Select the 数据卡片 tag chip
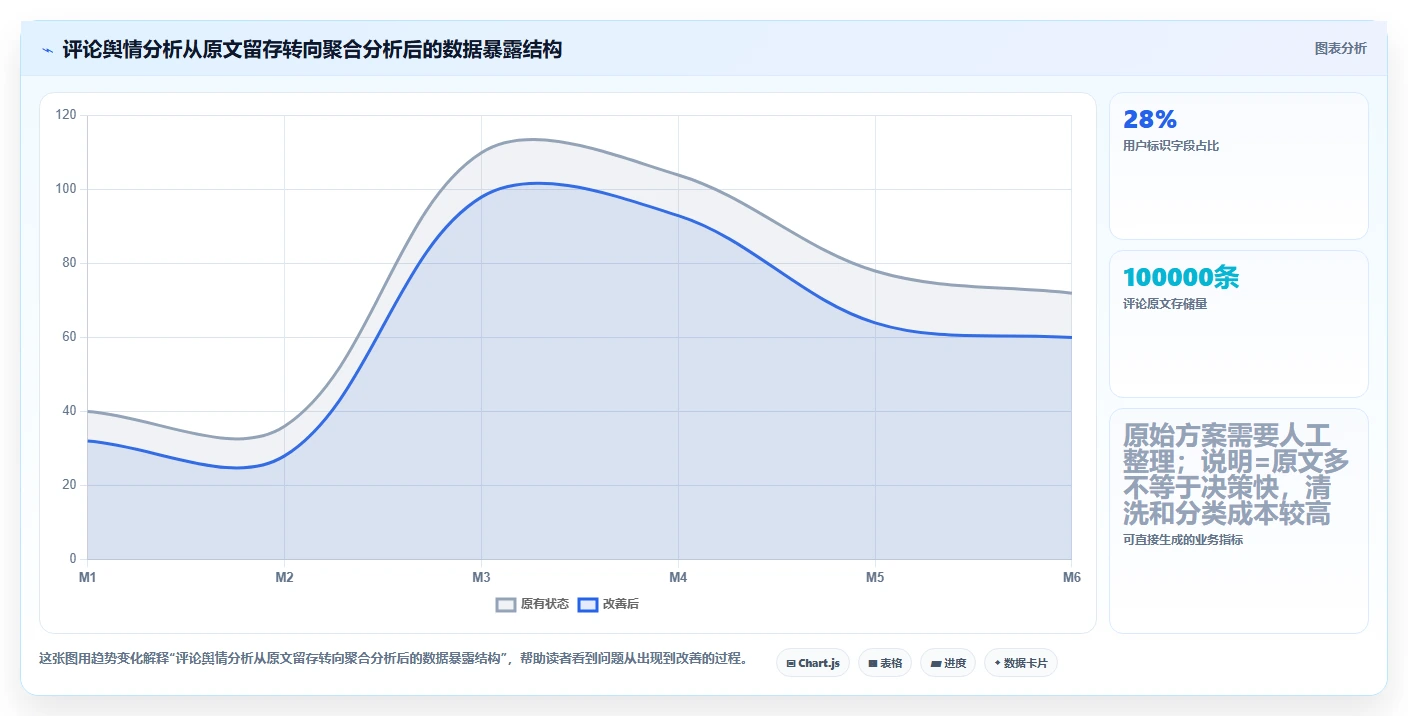The height and width of the screenshot is (716, 1408). [x=1021, y=663]
